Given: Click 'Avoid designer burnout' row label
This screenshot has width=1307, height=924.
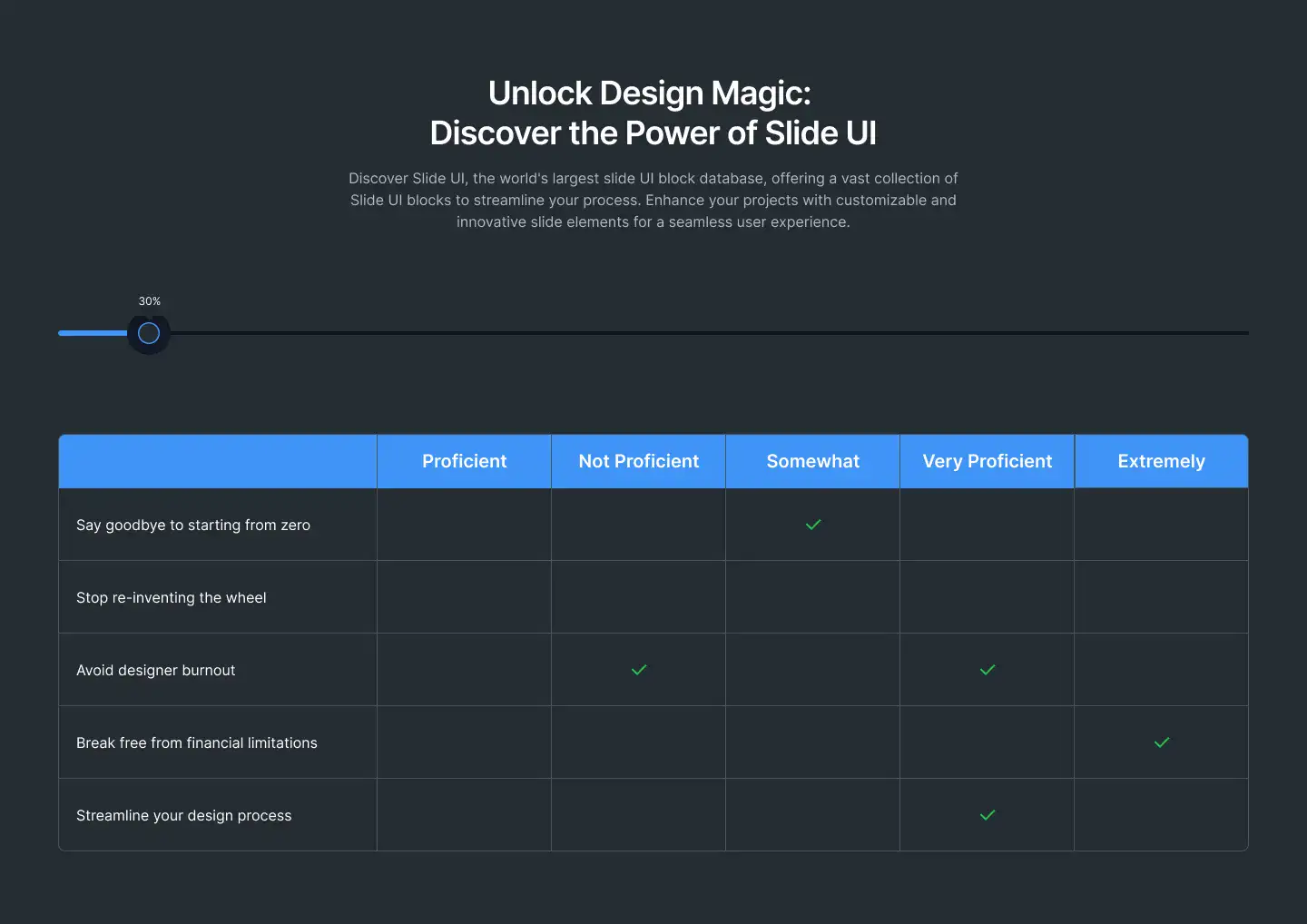Looking at the screenshot, I should 156,670.
